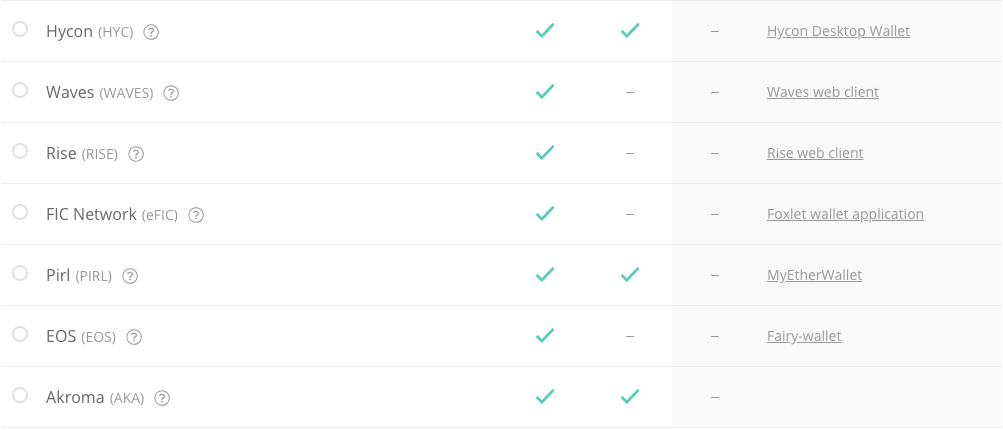Image resolution: width=1003 pixels, height=430 pixels.
Task: Select the EOS radio button
Action: click(x=20, y=334)
